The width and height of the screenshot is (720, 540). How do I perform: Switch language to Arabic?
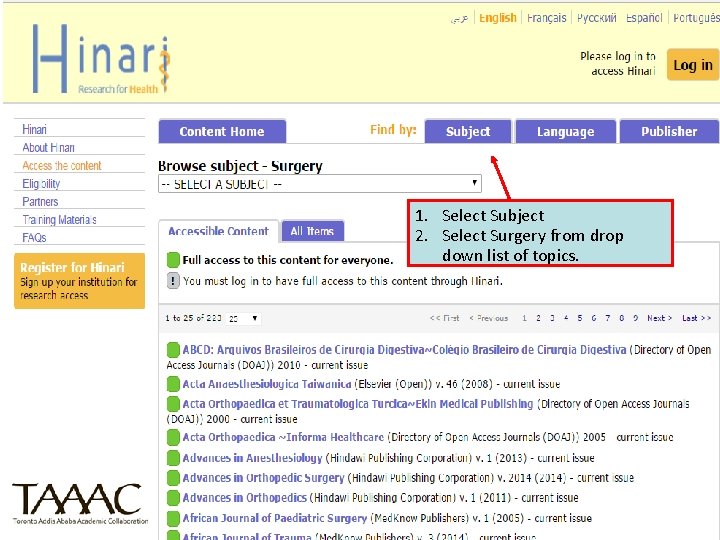pyautogui.click(x=459, y=18)
